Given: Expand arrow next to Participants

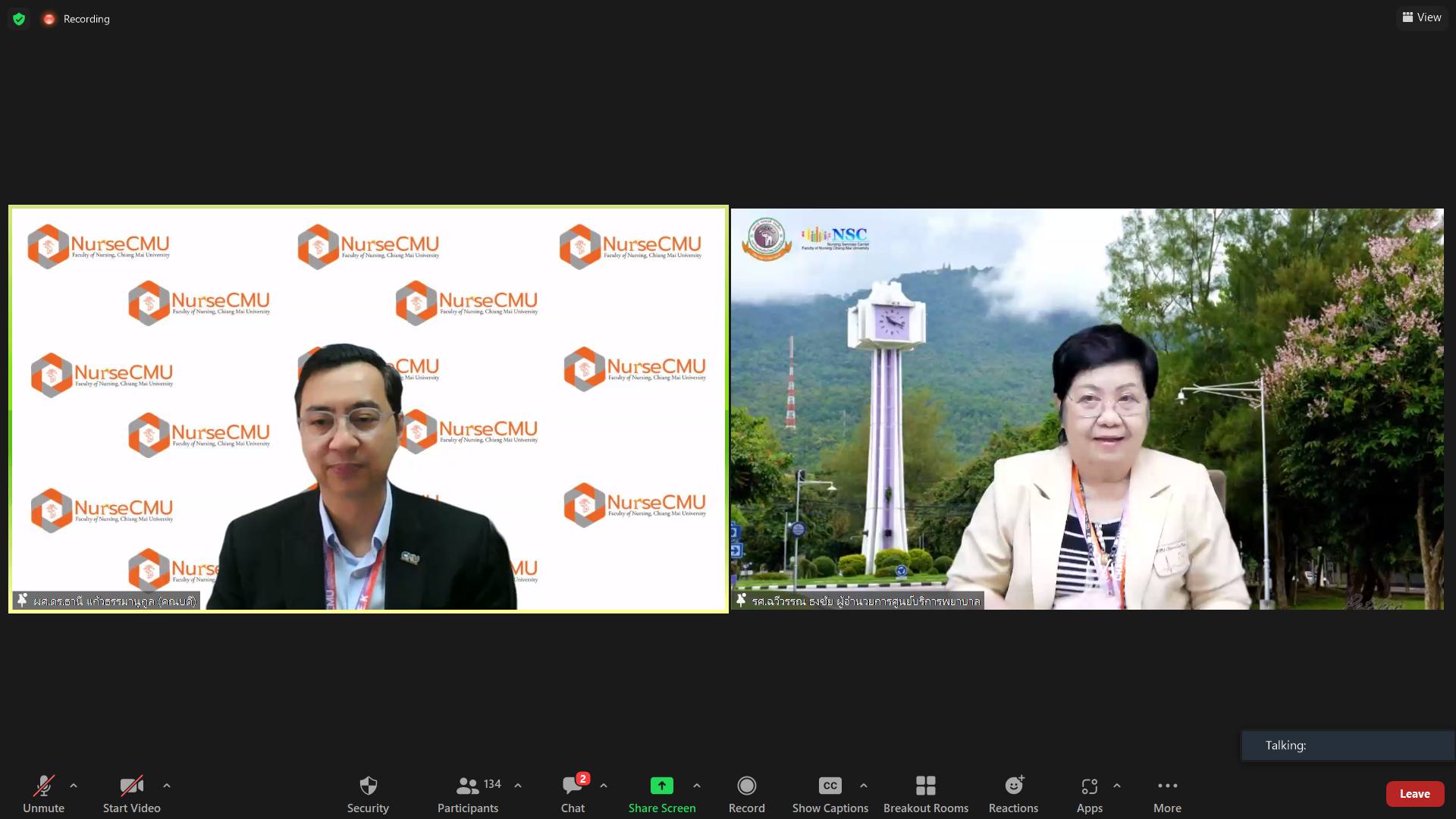Looking at the screenshot, I should (518, 786).
